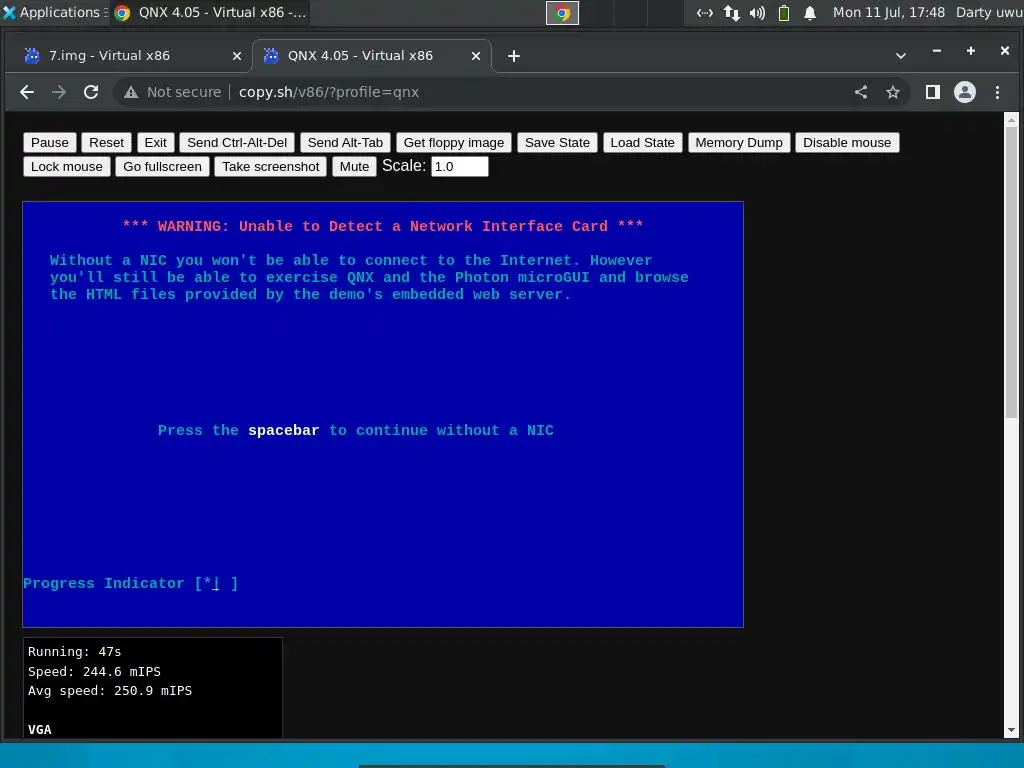1024x768 pixels.
Task: Maximize the Chrome window
Action: 971,50
